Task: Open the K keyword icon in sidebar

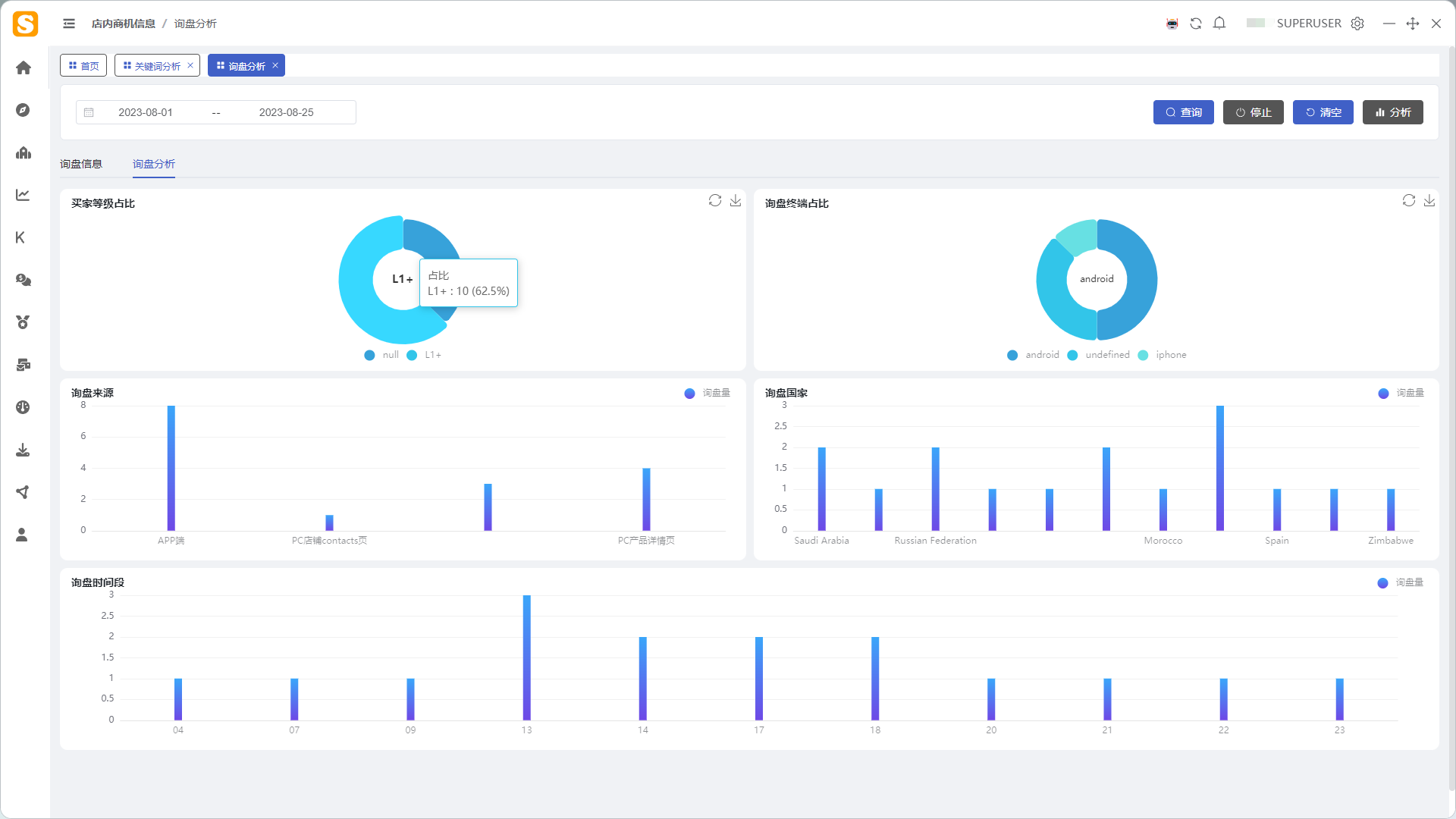Action: point(20,237)
